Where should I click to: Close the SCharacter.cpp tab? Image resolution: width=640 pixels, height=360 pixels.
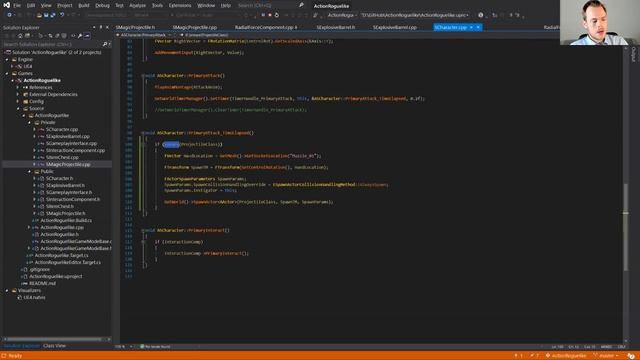pos(478,27)
